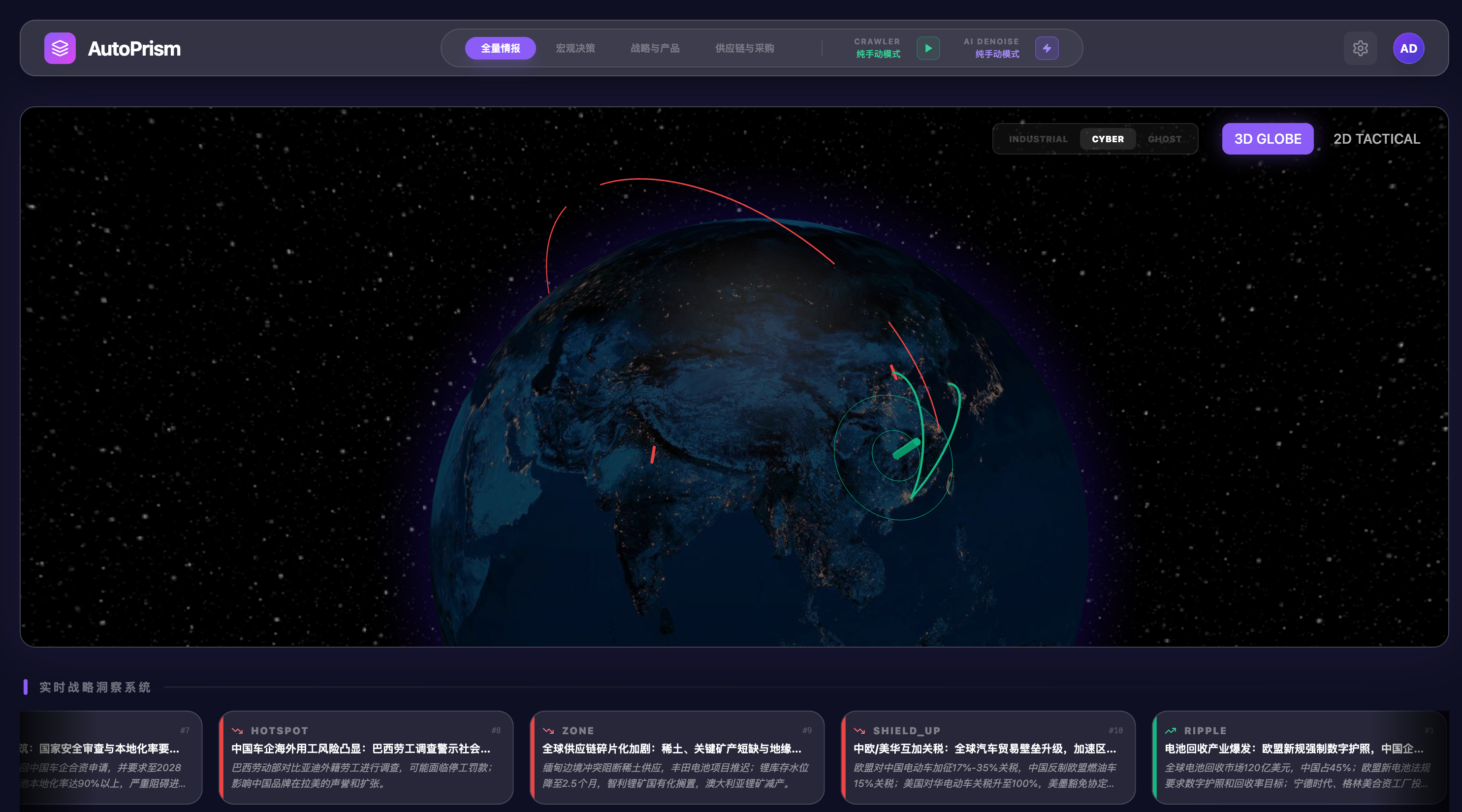The height and width of the screenshot is (812, 1462).
Task: Open the partially visible card #7
Action: tap(111, 757)
